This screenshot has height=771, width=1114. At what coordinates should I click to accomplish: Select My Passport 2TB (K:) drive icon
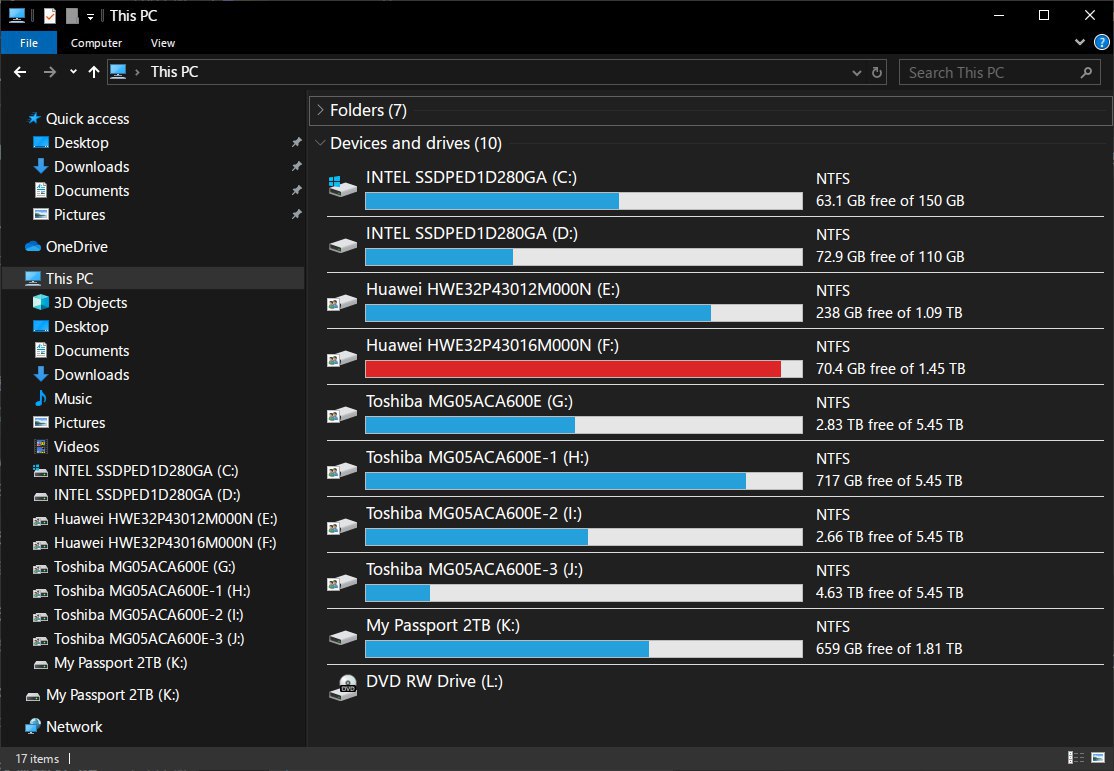[342, 637]
